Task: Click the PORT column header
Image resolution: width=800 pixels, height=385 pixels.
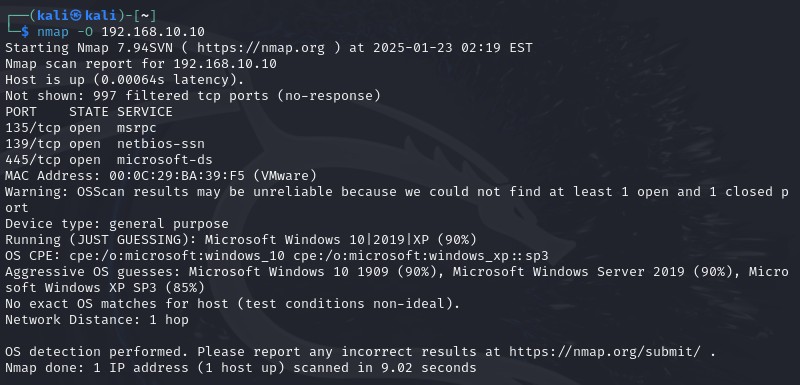Action: tap(21, 112)
